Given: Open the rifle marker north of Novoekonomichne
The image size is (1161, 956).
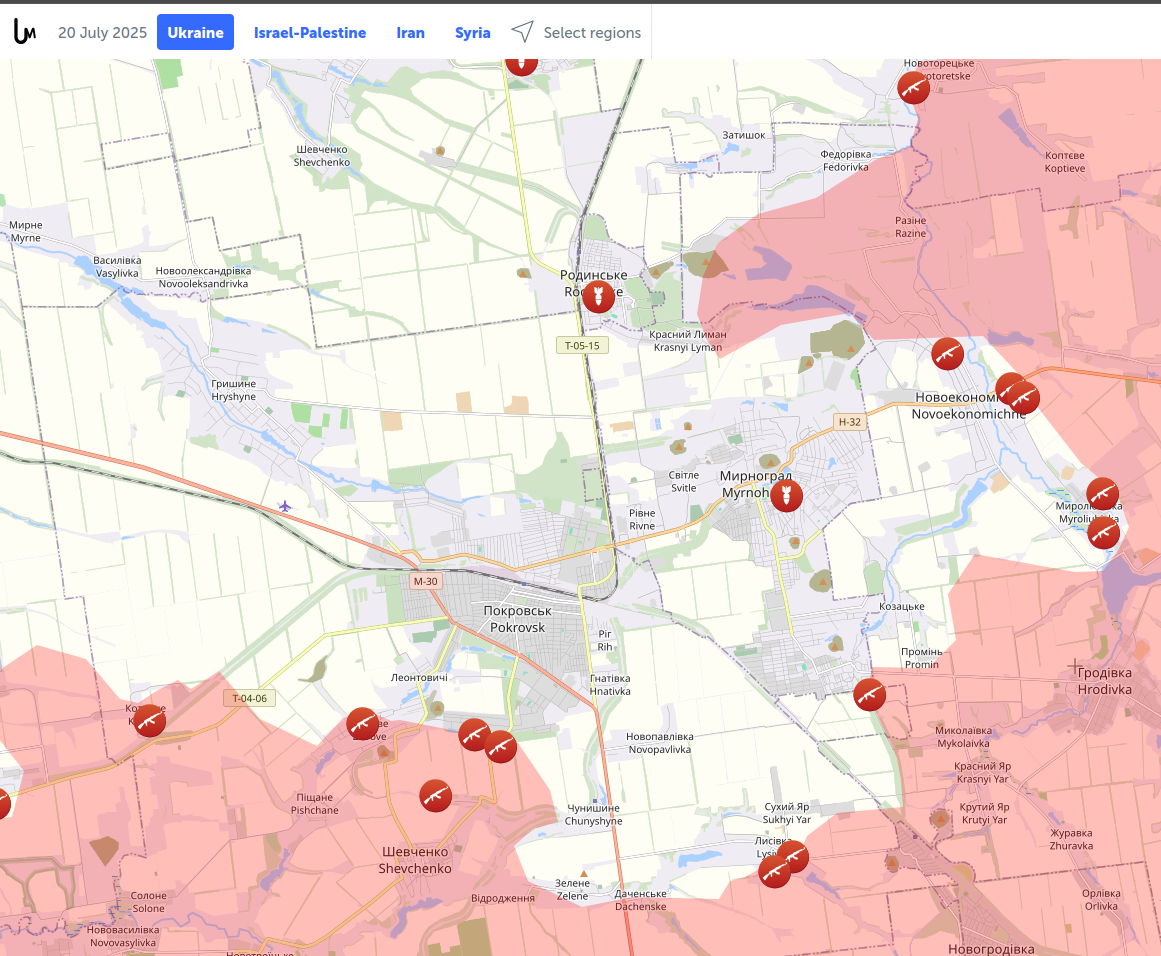Looking at the screenshot, I should click(x=948, y=354).
